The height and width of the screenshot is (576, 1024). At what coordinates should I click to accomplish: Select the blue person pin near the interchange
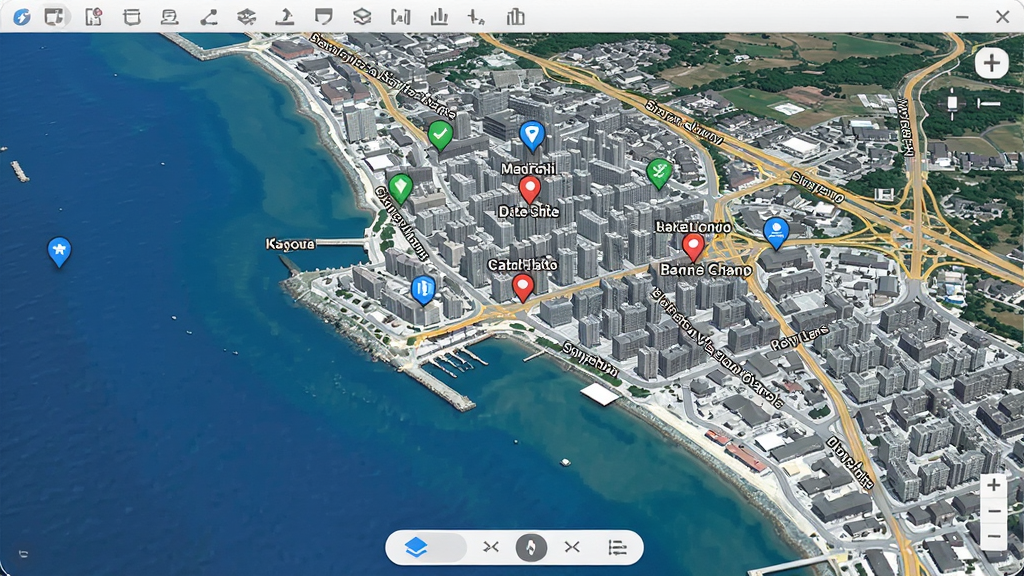tap(776, 234)
